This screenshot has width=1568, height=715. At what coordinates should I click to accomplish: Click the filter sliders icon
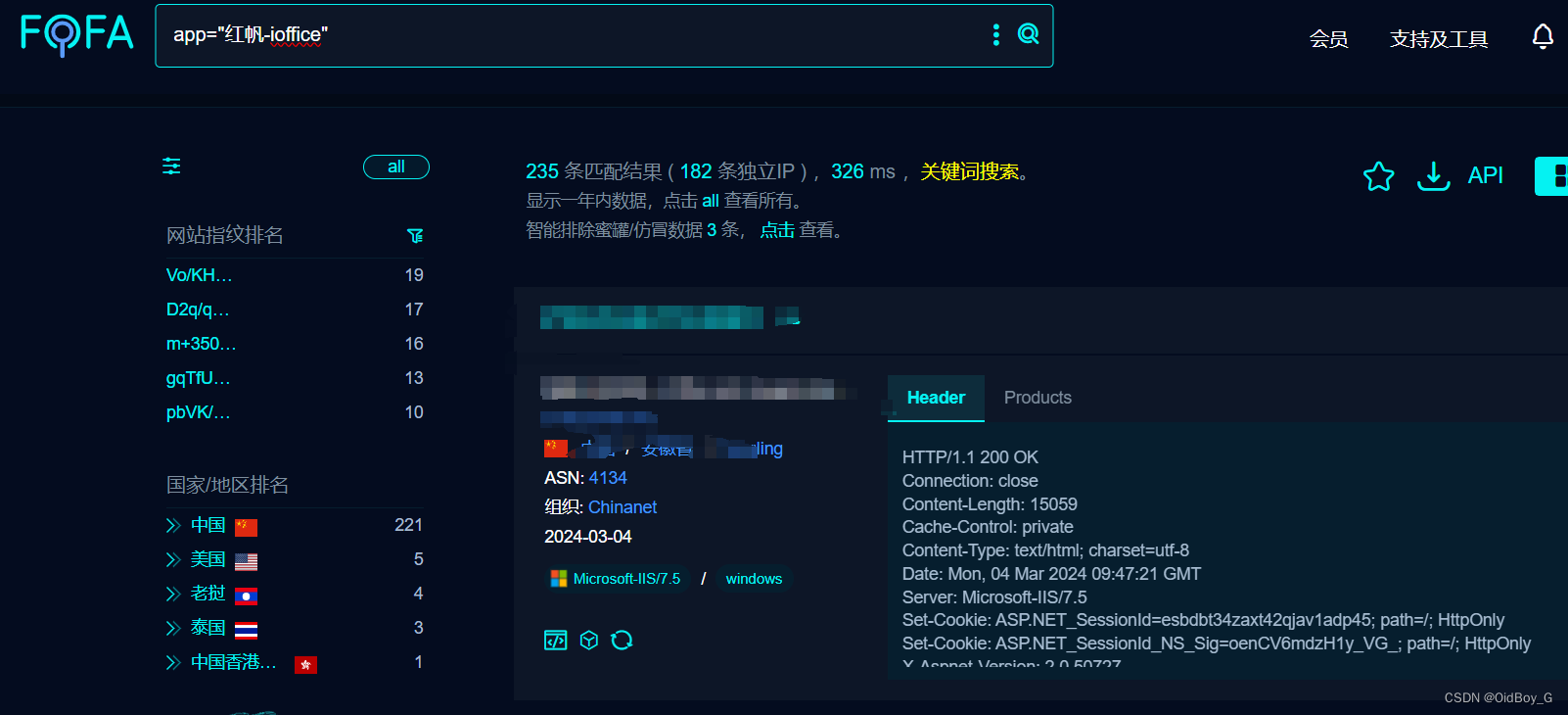point(171,167)
